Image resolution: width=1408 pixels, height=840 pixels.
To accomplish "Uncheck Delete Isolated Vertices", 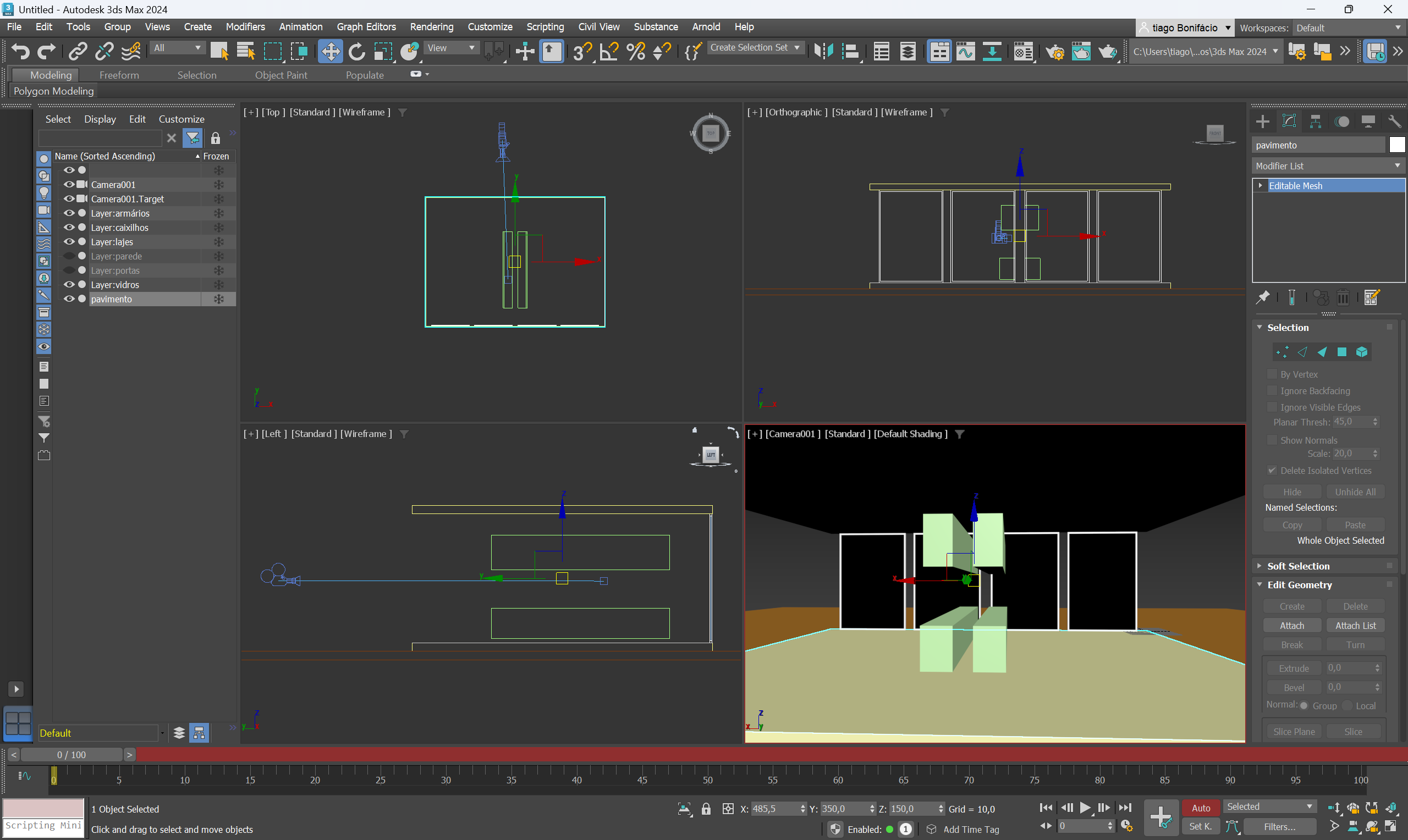I will pos(1272,471).
